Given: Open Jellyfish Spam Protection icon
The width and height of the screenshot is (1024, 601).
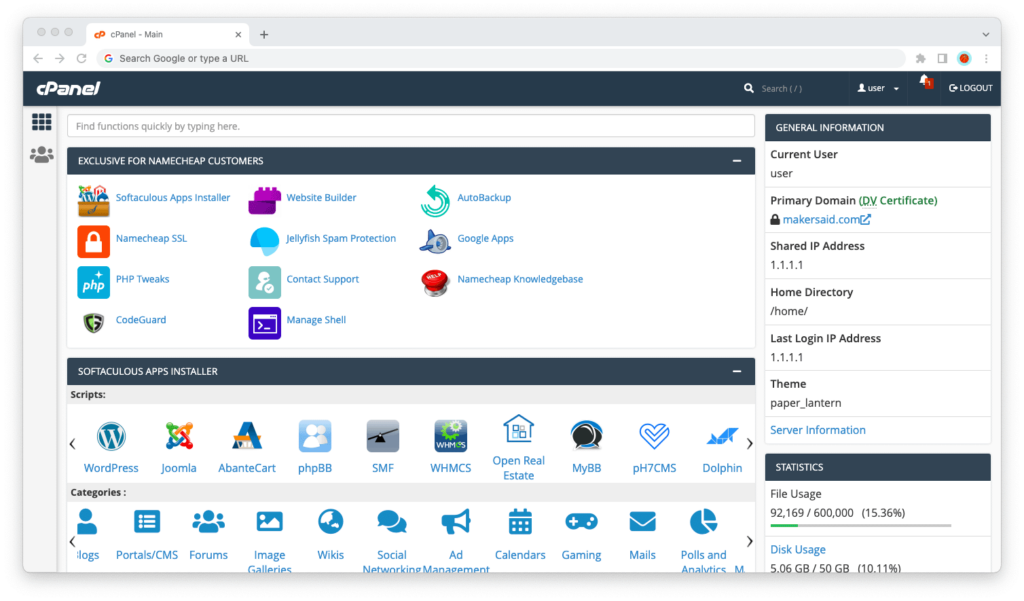Looking at the screenshot, I should pyautogui.click(x=264, y=241).
